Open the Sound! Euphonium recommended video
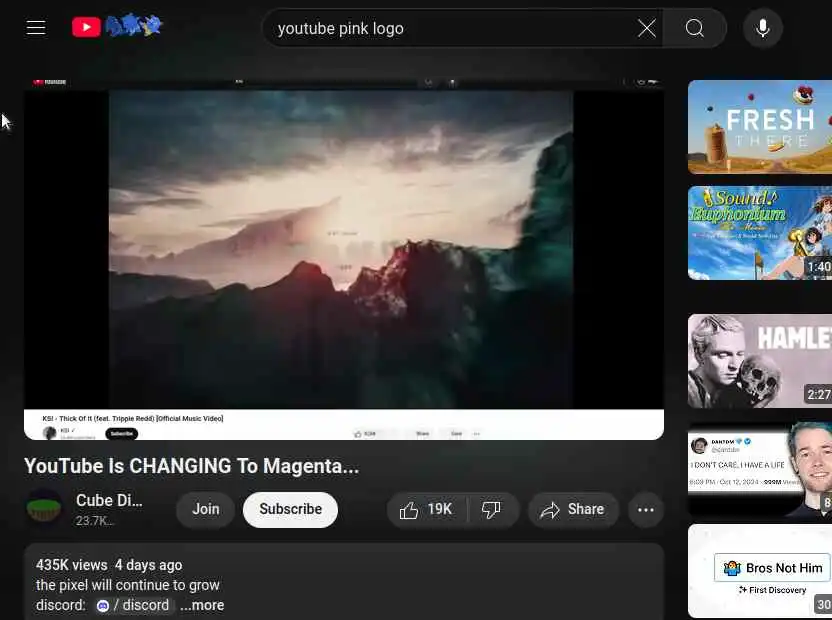 [760, 232]
